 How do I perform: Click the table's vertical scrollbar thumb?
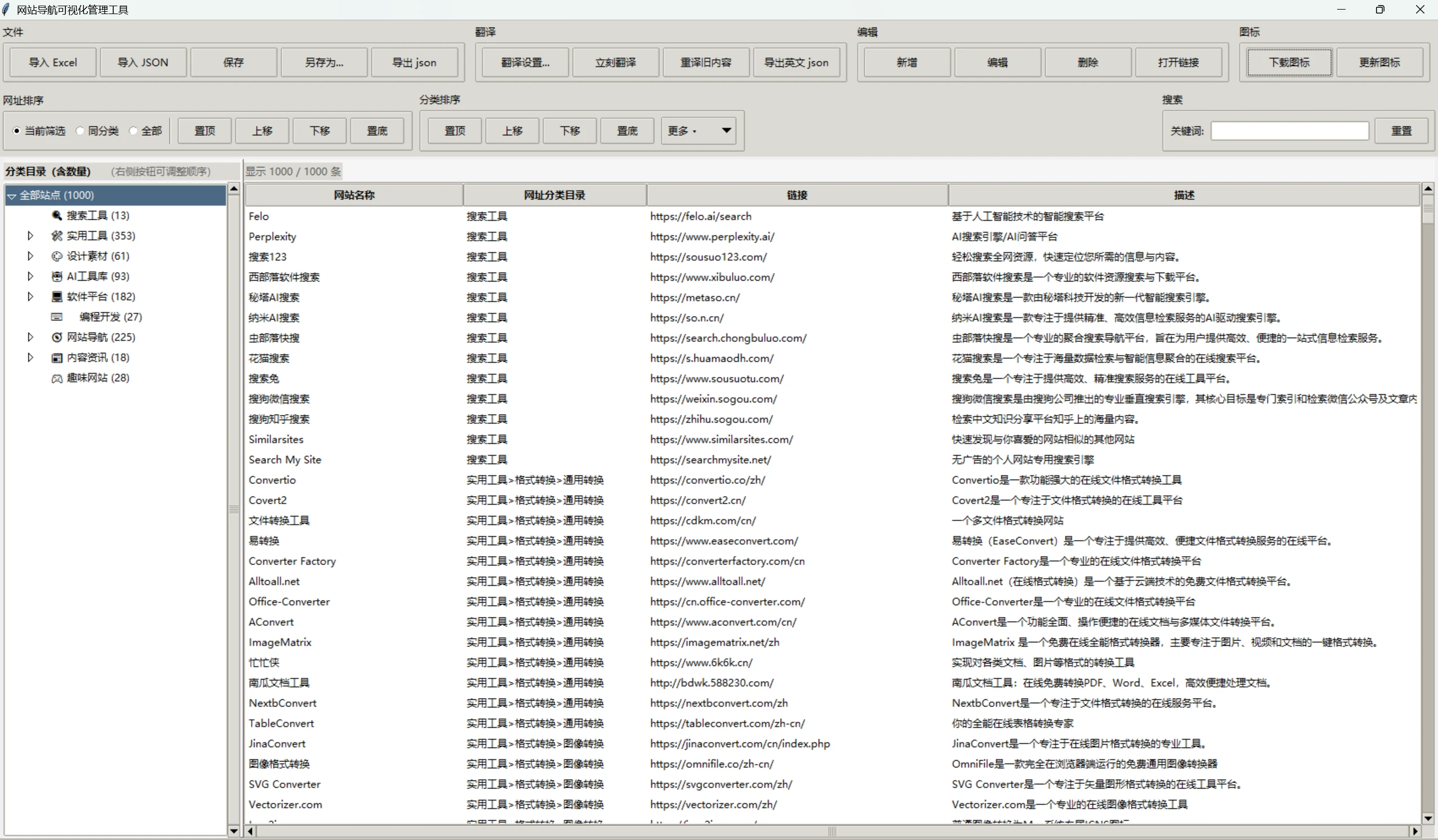click(x=1428, y=208)
